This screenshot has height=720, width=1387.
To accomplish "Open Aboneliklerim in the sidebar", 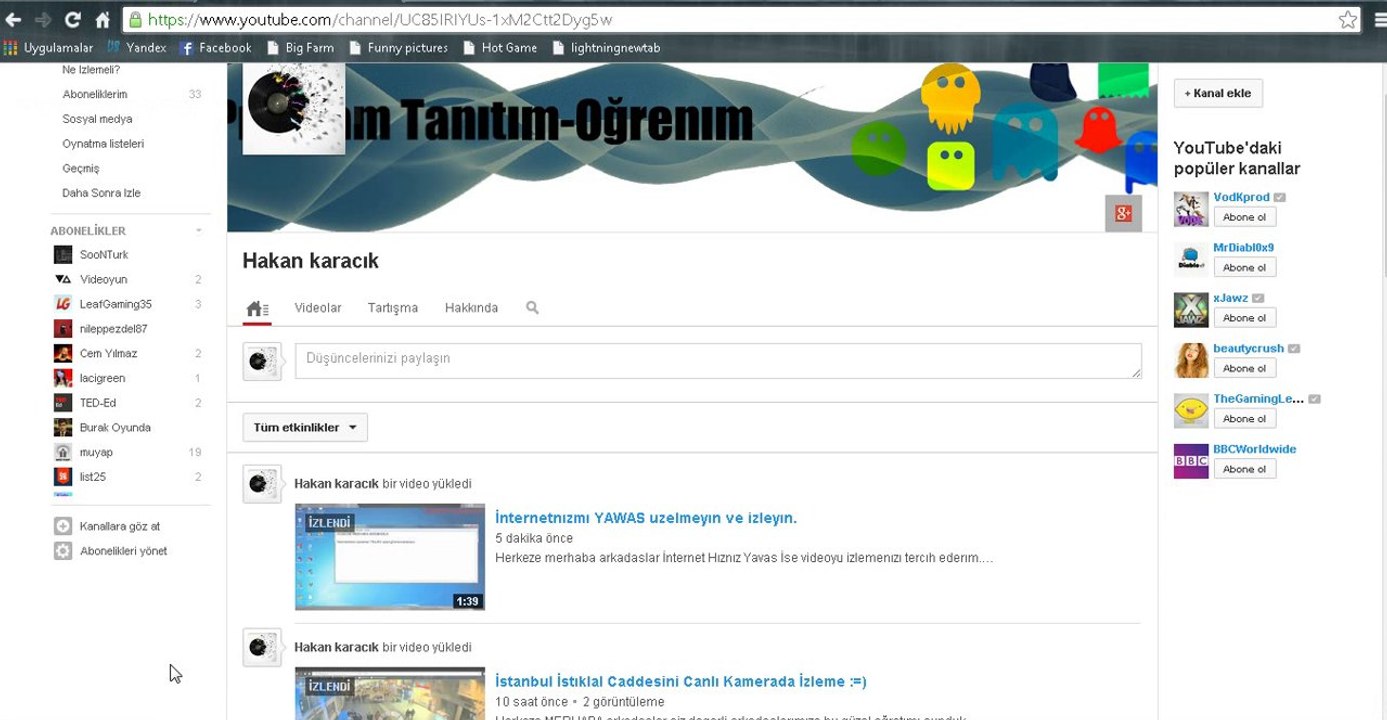I will click(x=95, y=94).
